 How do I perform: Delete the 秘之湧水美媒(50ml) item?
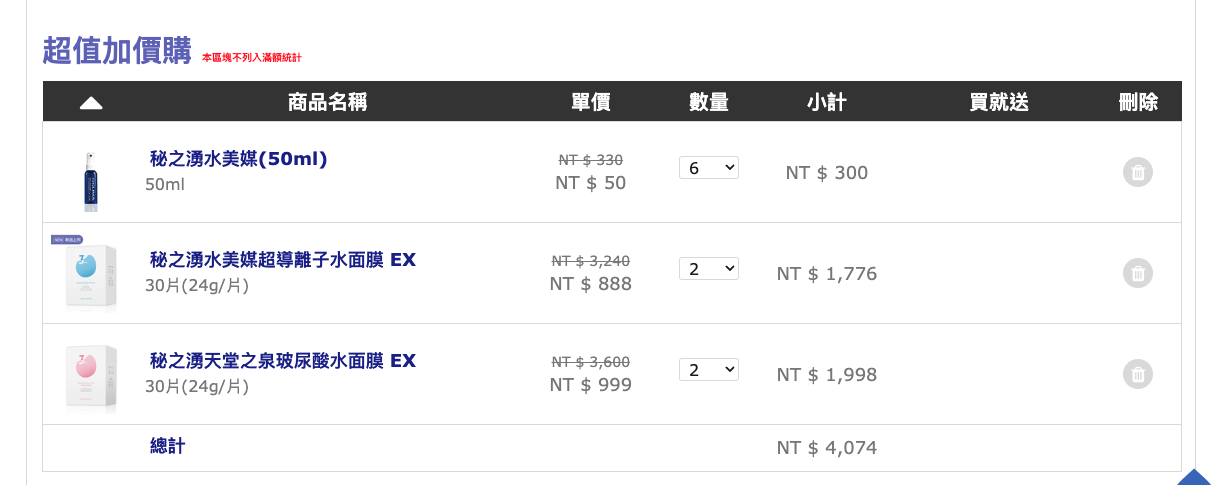click(x=1137, y=172)
